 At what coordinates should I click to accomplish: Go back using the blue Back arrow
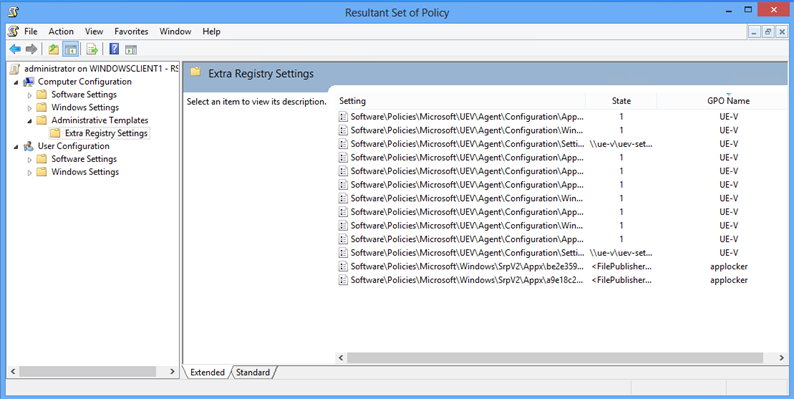15,49
